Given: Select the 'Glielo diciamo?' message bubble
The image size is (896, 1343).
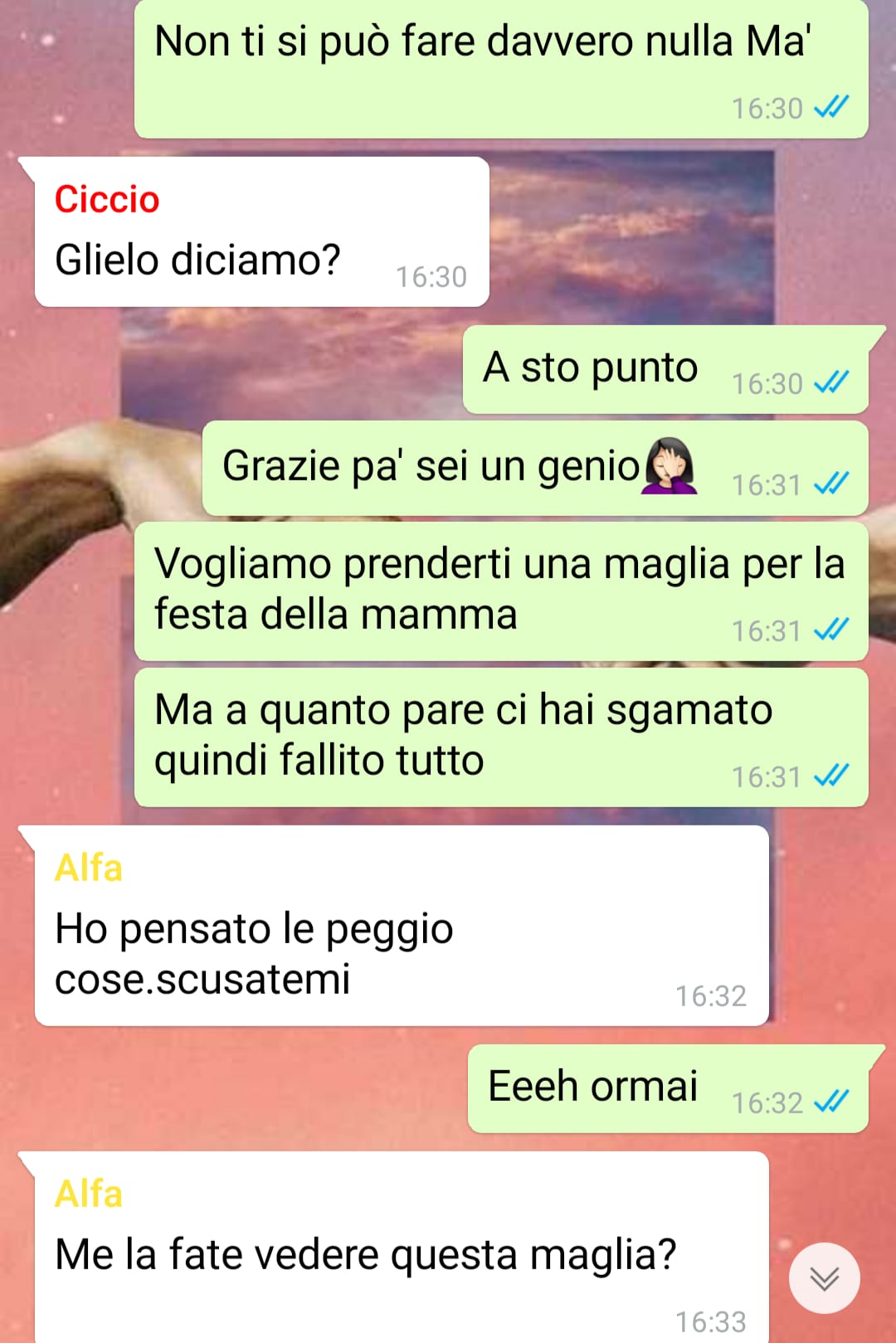Looking at the screenshot, I should (x=261, y=232).
